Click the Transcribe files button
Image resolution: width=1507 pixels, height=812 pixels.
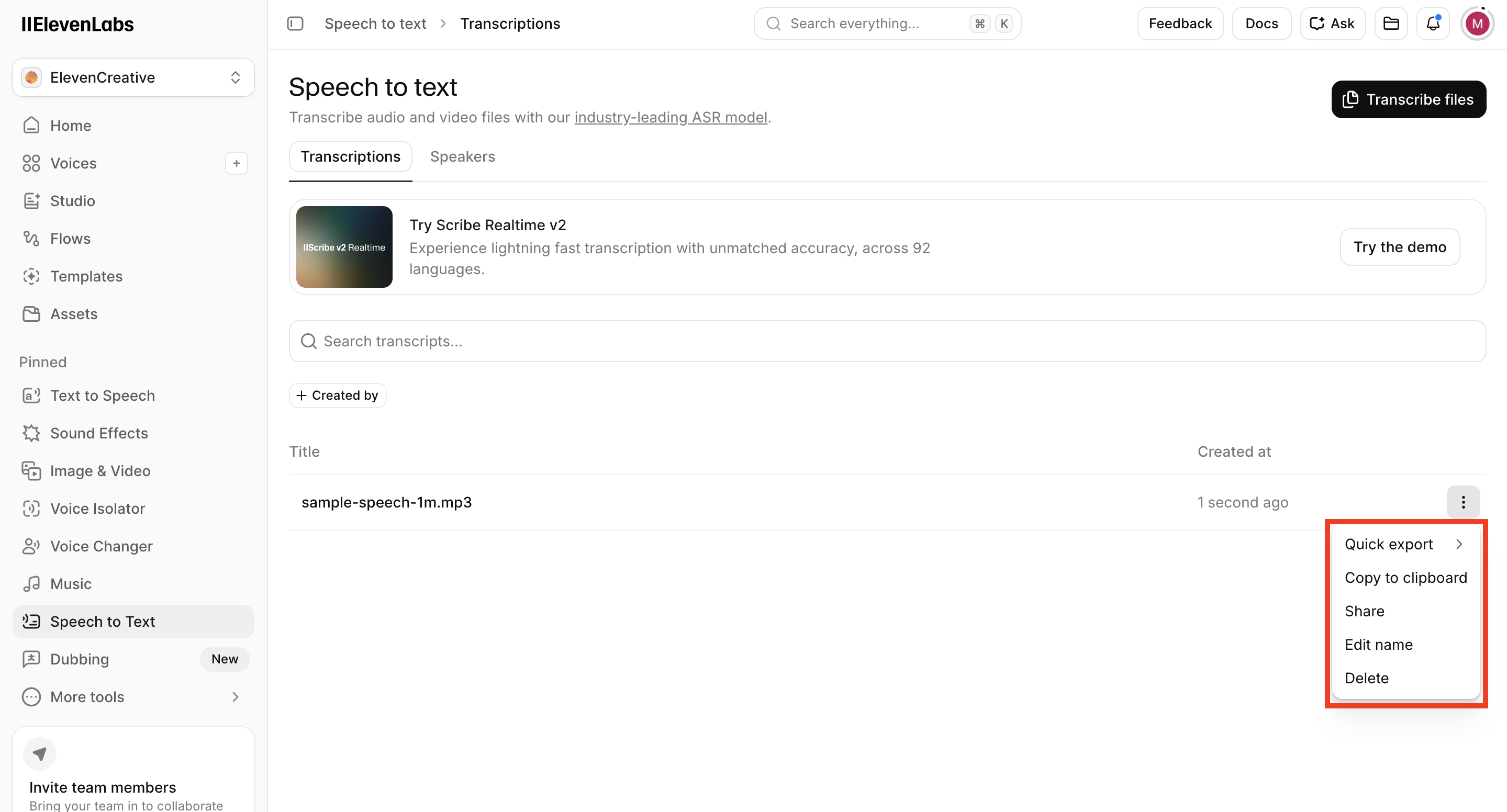click(1408, 99)
